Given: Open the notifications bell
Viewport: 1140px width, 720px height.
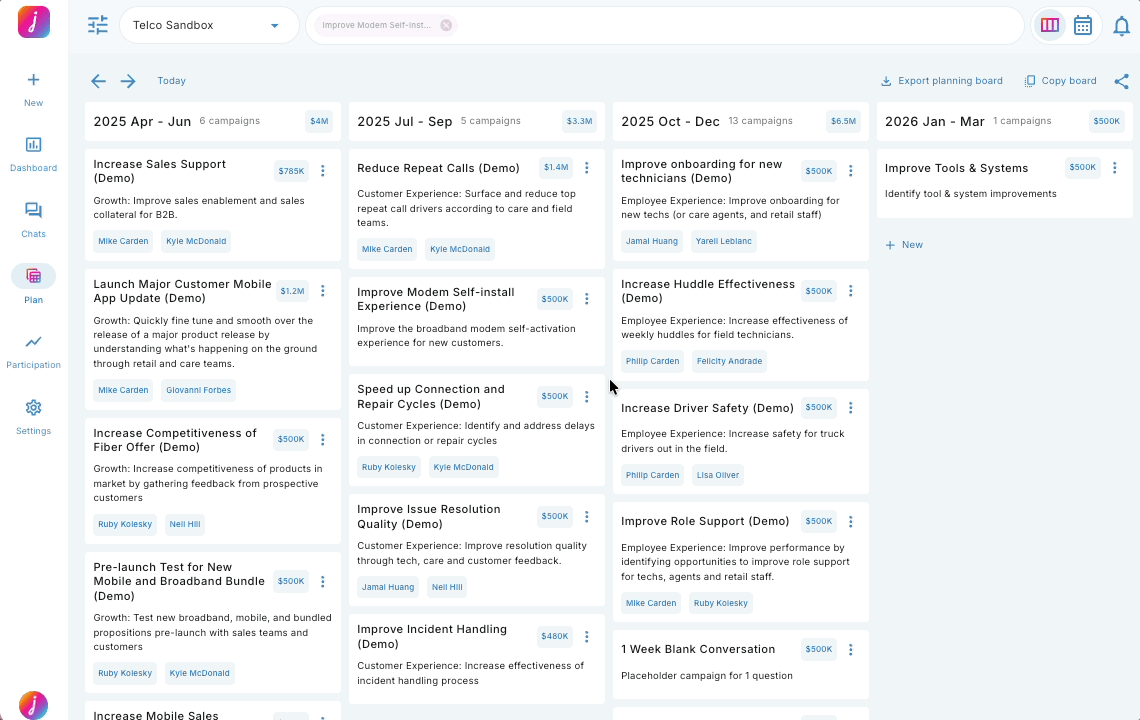Looking at the screenshot, I should 1121,26.
